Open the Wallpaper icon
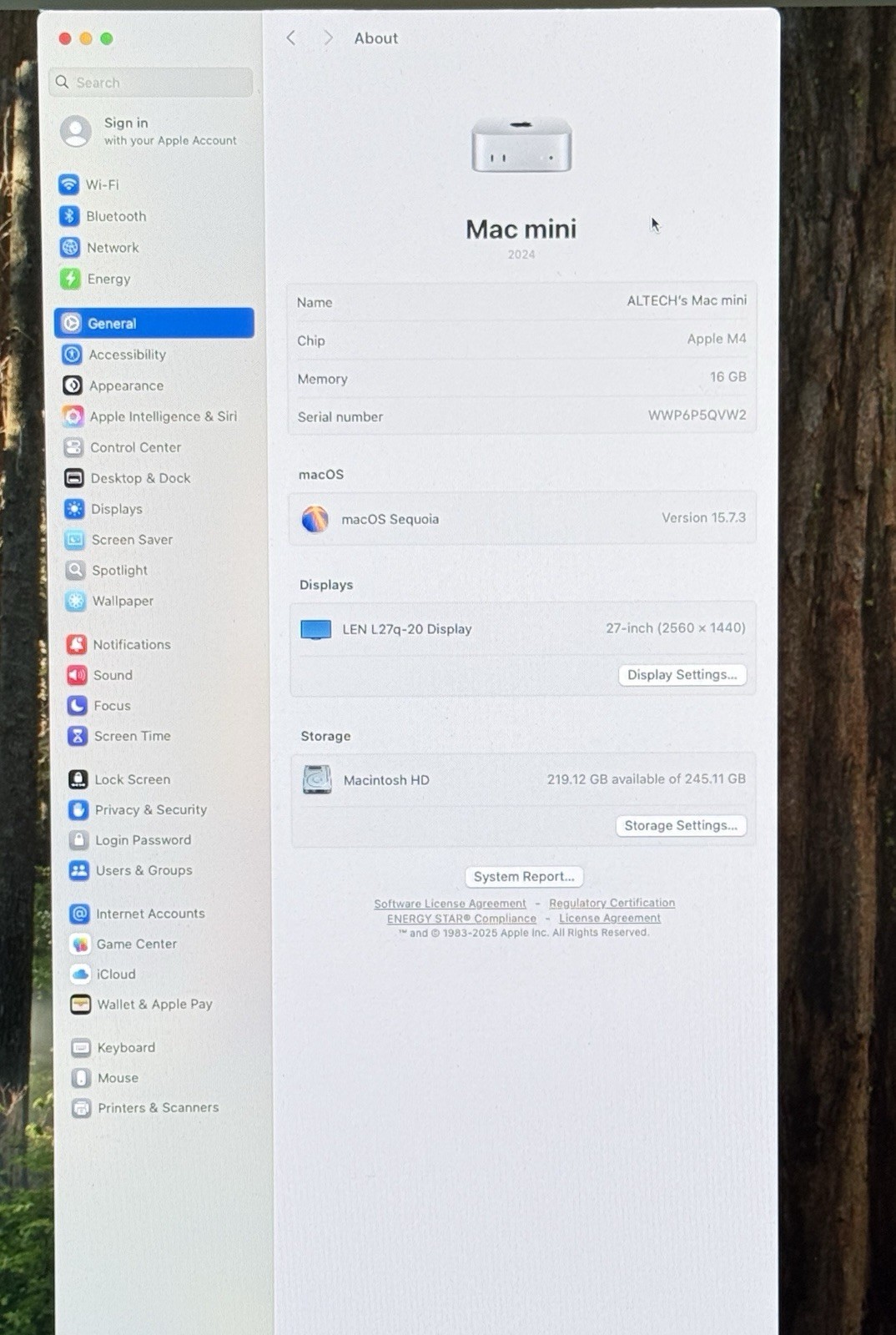 76,601
